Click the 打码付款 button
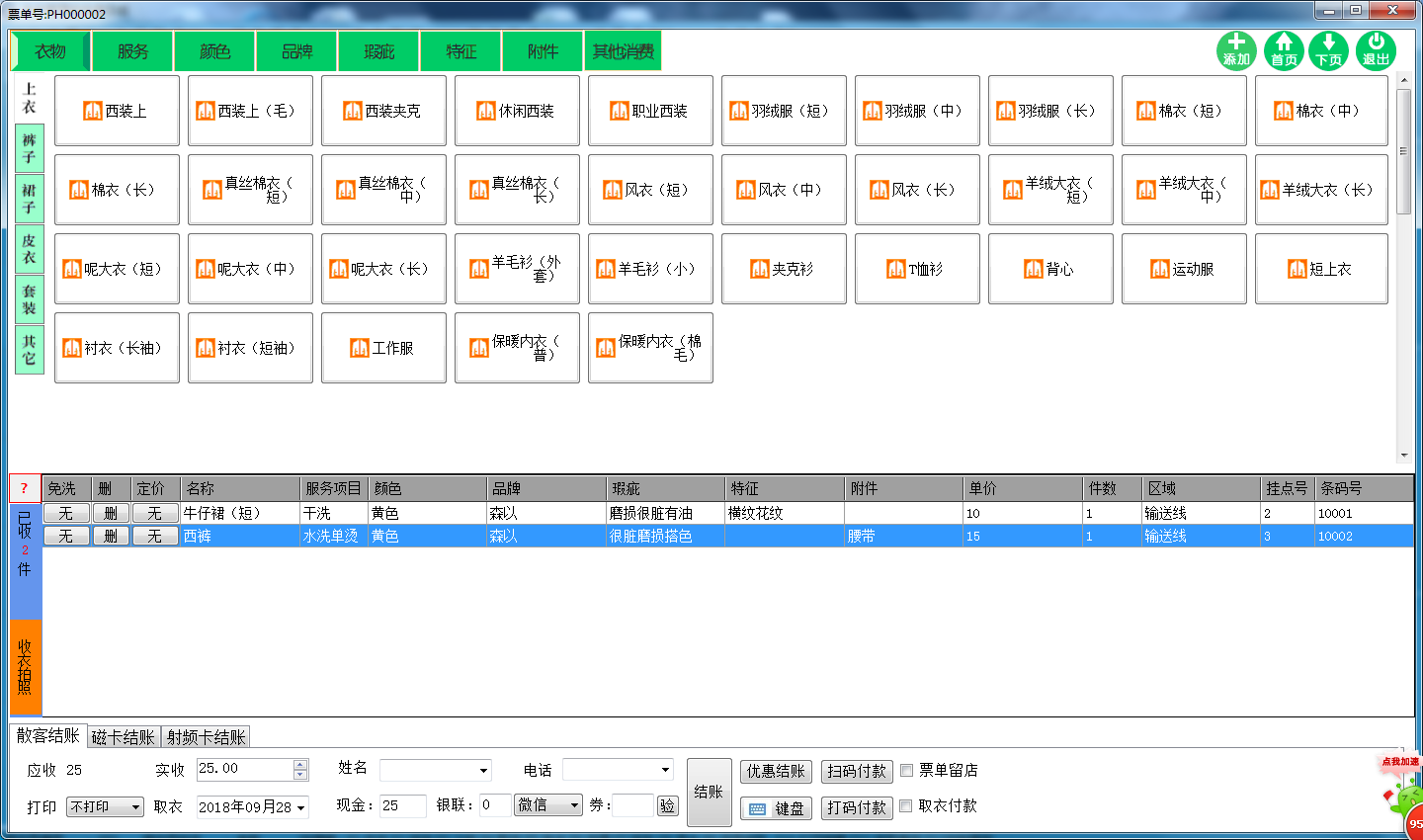Image resolution: width=1423 pixels, height=840 pixels. point(857,807)
